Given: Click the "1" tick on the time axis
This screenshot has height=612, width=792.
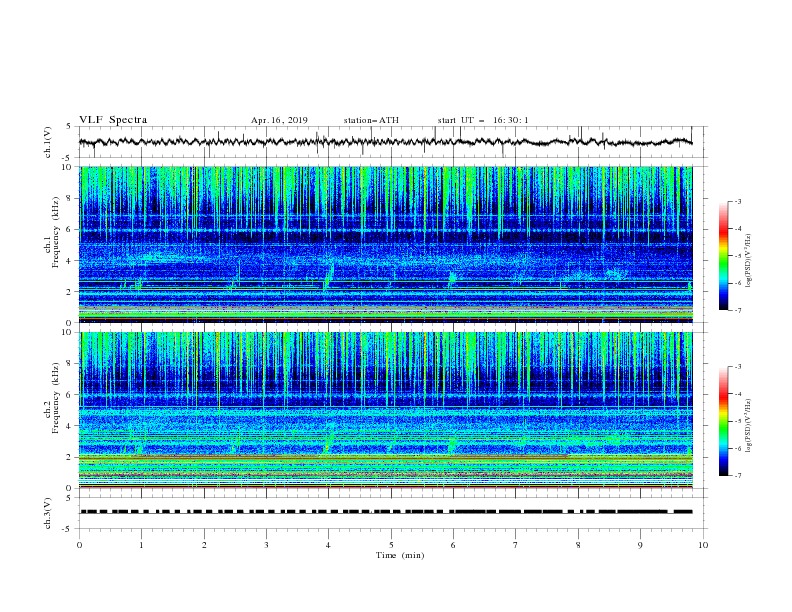Looking at the screenshot, I should pyautogui.click(x=141, y=545).
